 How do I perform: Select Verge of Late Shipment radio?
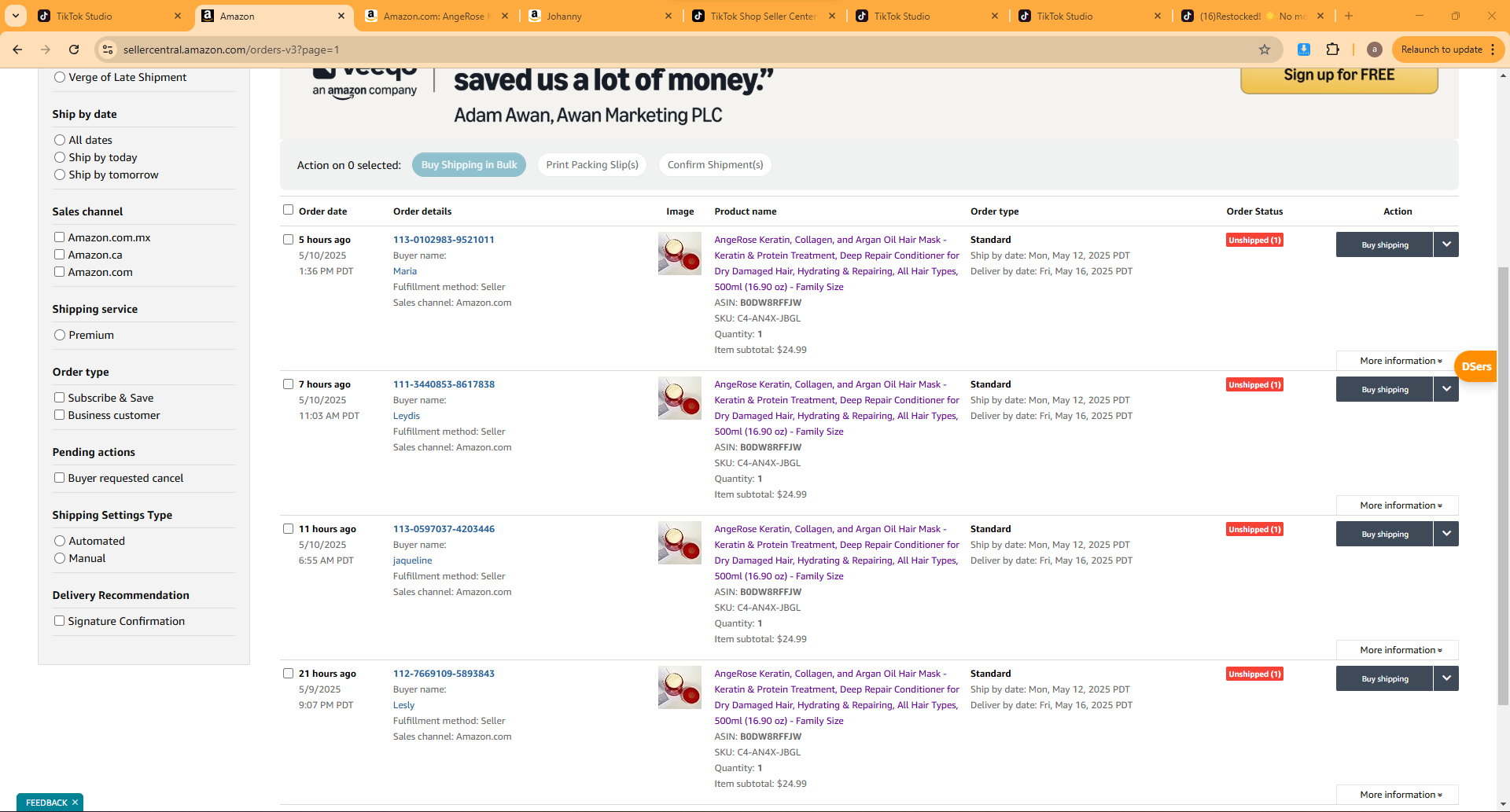coord(60,77)
